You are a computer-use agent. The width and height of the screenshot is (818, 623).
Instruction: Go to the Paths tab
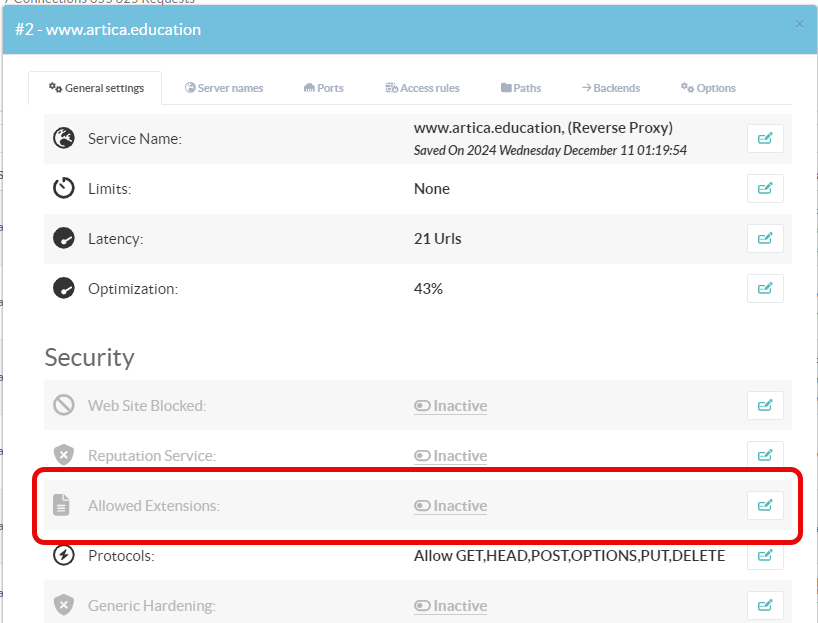pos(520,88)
